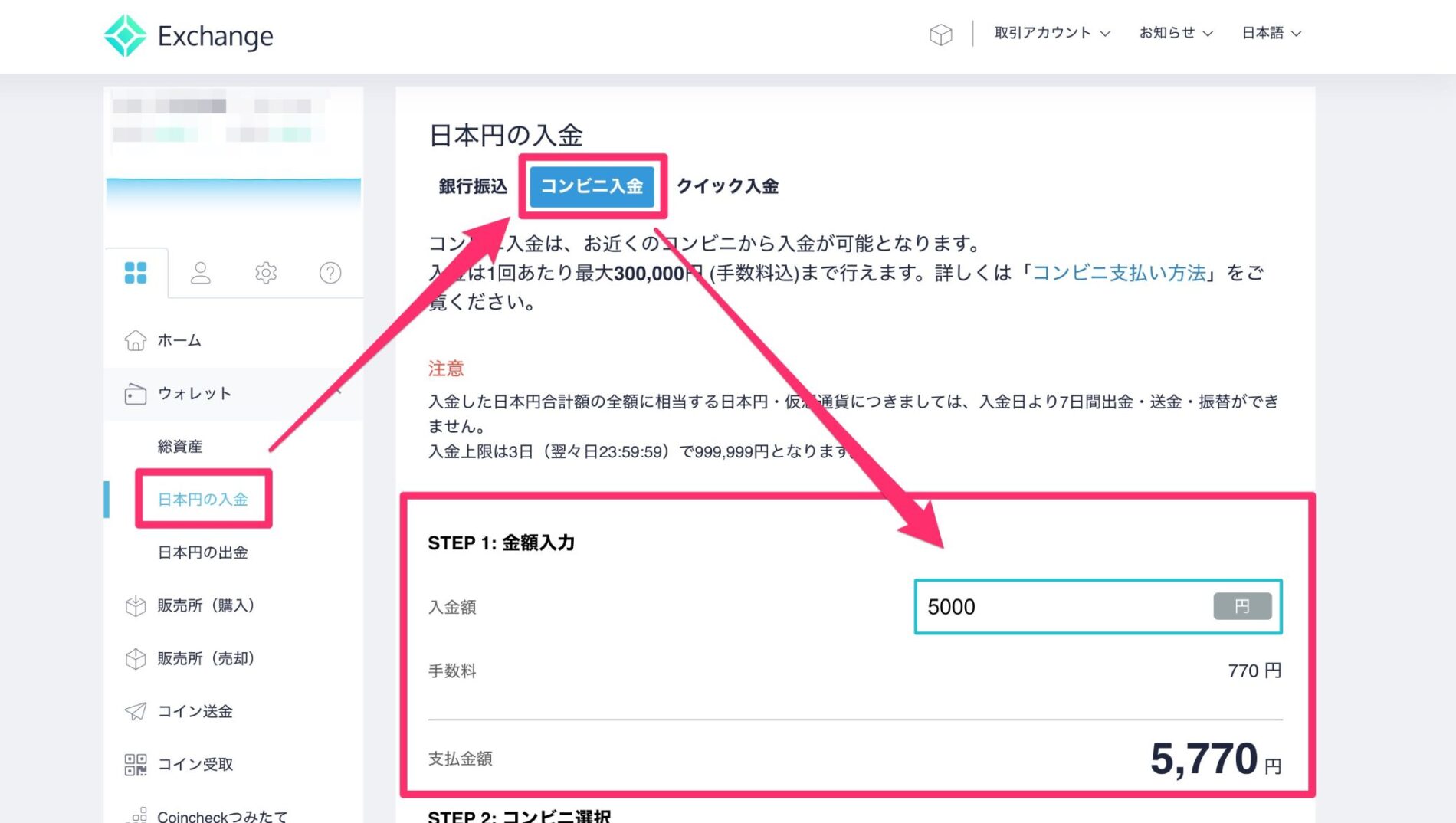Click the QR code icon for コイン受取

(136, 765)
